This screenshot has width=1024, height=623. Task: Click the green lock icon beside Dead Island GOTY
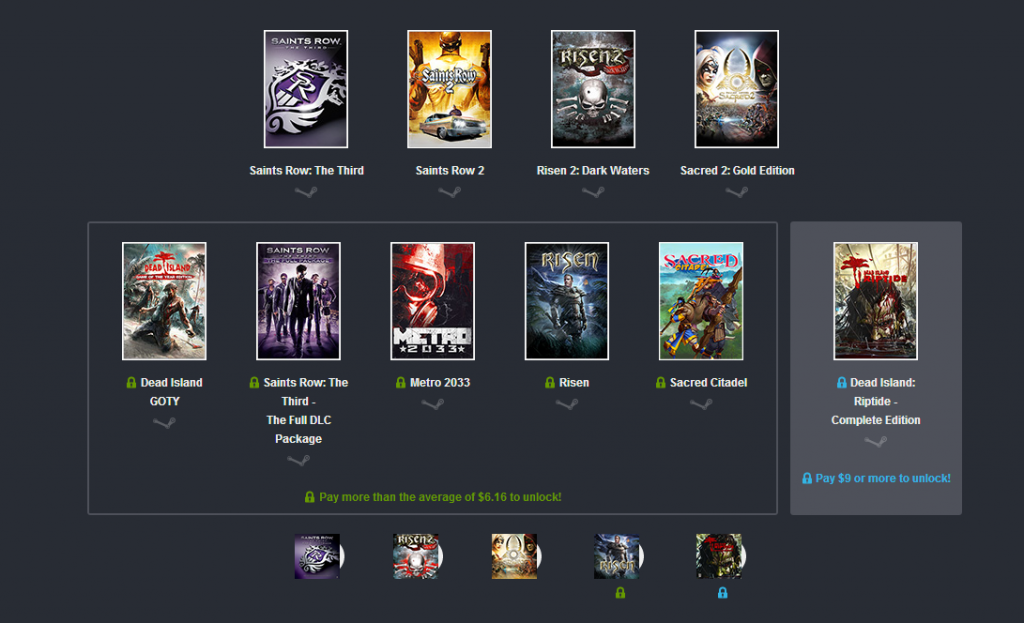(131, 383)
